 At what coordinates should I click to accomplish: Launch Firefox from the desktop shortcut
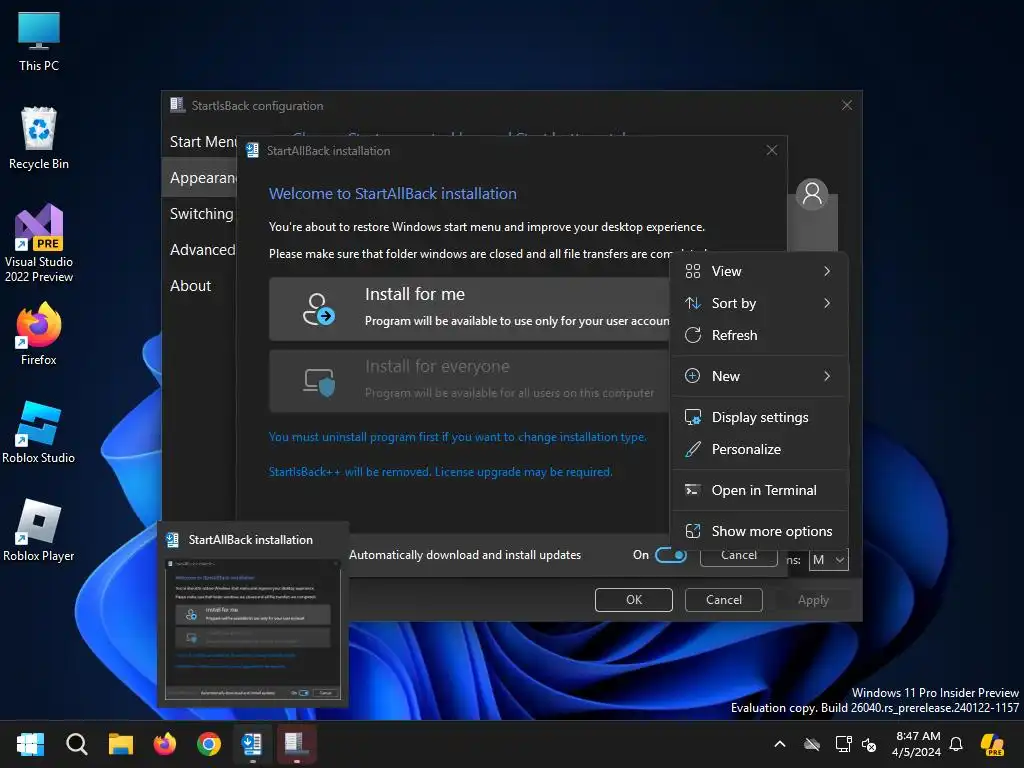[x=39, y=333]
